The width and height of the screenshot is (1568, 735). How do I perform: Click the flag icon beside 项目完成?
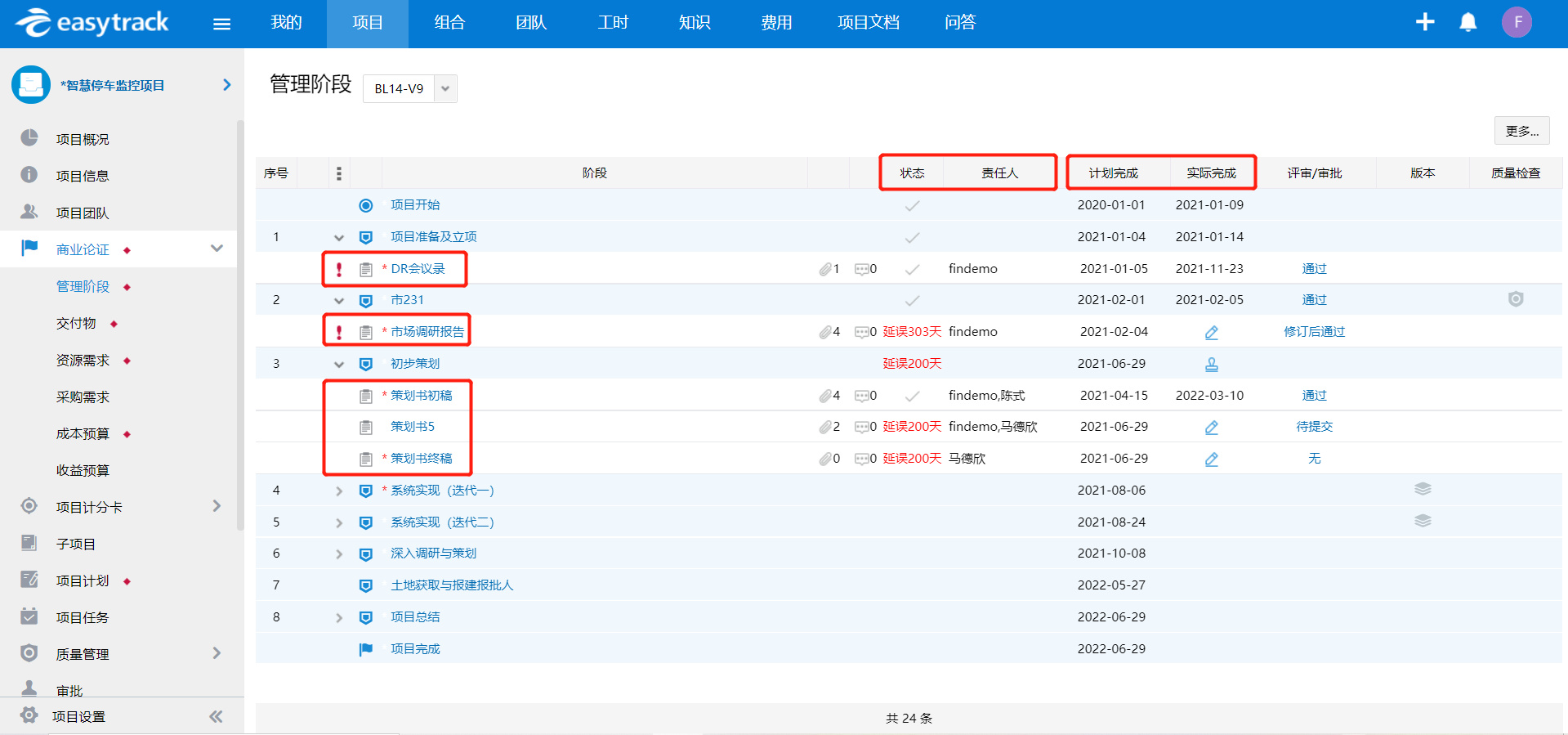click(366, 649)
